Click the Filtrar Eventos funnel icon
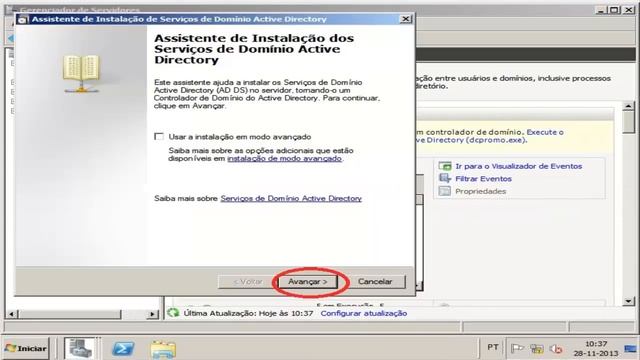 (x=445, y=178)
